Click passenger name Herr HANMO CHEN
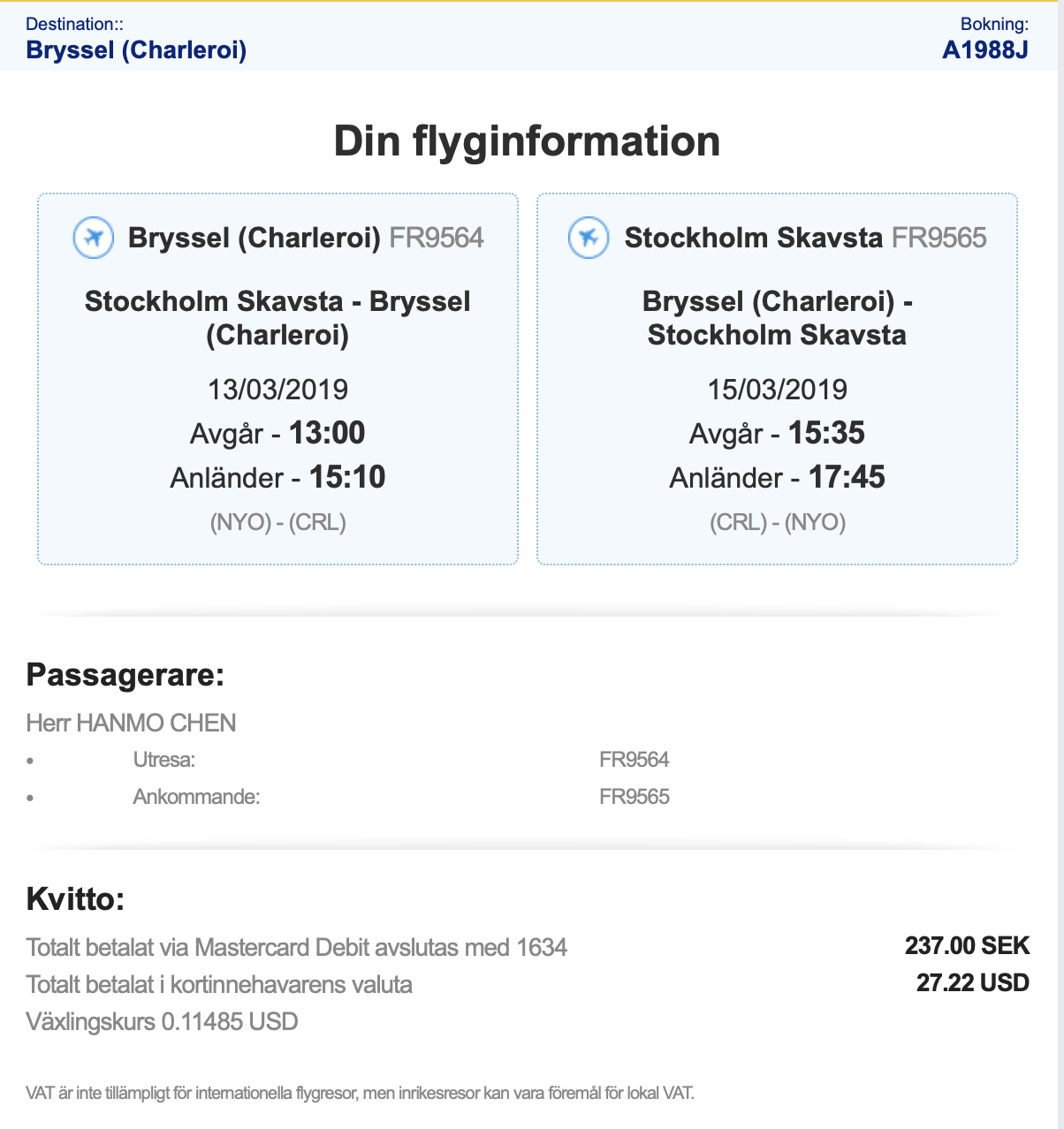1064x1129 pixels. pos(132,723)
